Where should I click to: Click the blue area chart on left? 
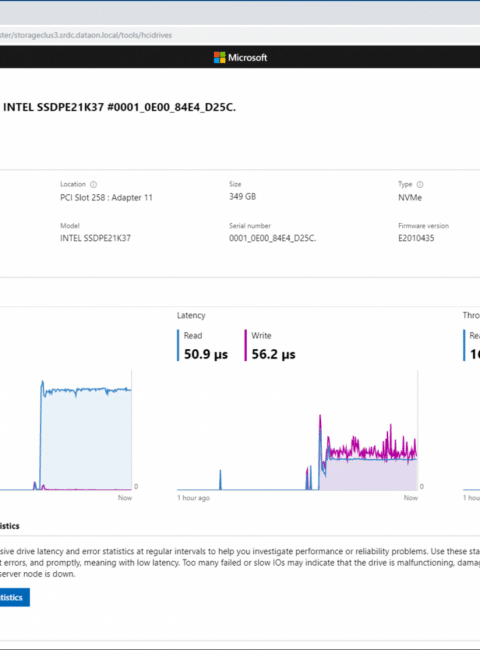[x=65, y=430]
